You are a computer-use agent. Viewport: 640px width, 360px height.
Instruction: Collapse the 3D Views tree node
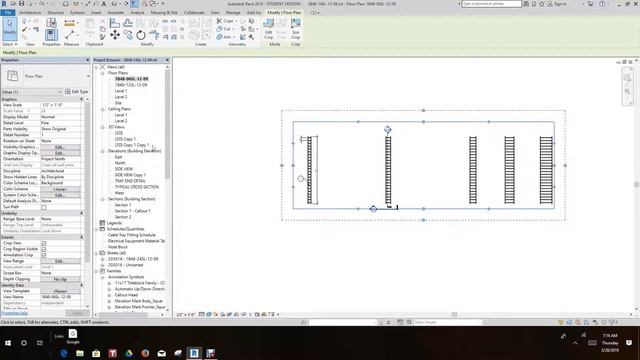tap(103, 127)
